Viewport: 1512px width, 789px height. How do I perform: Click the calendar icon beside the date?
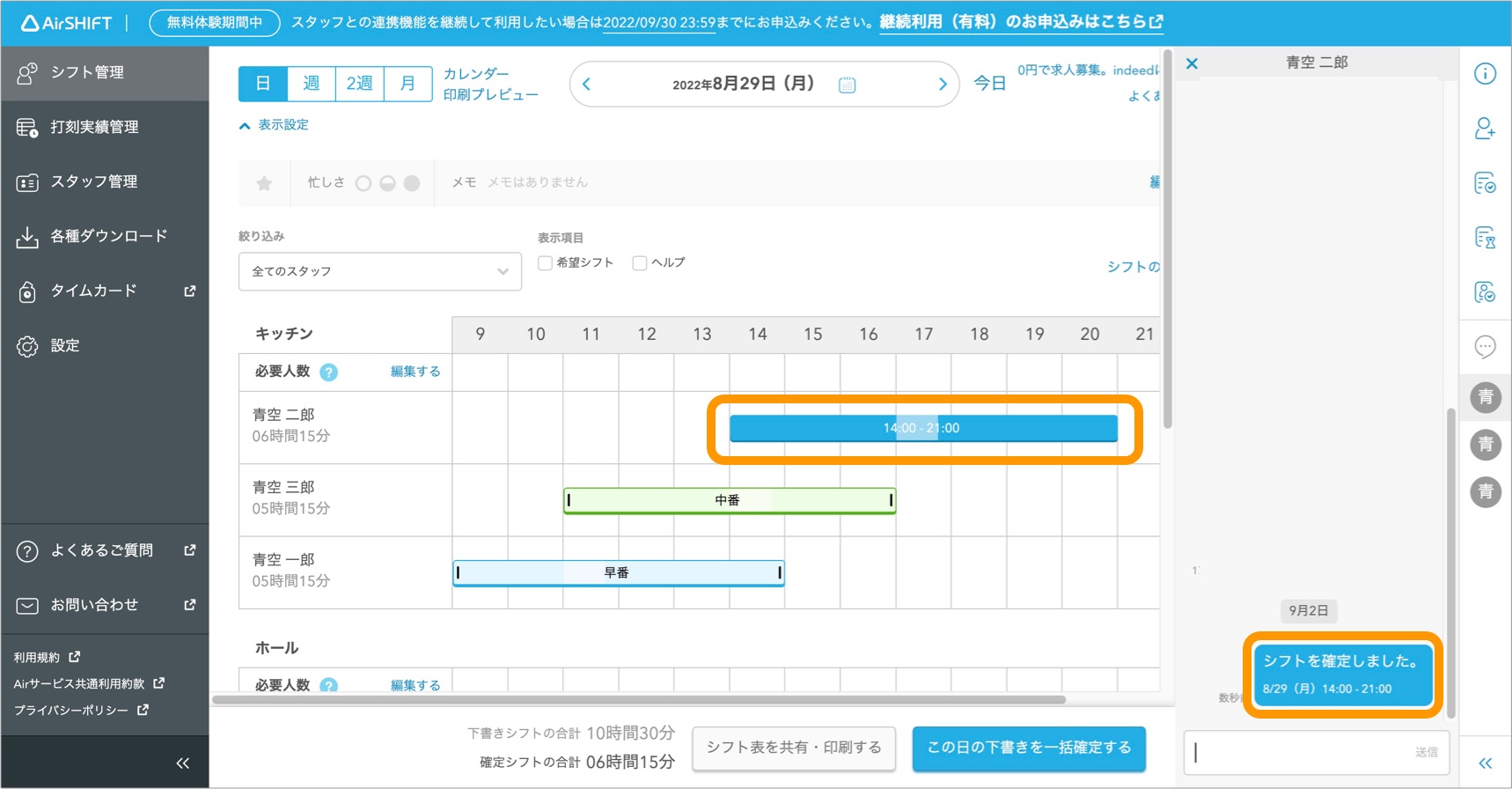(847, 85)
